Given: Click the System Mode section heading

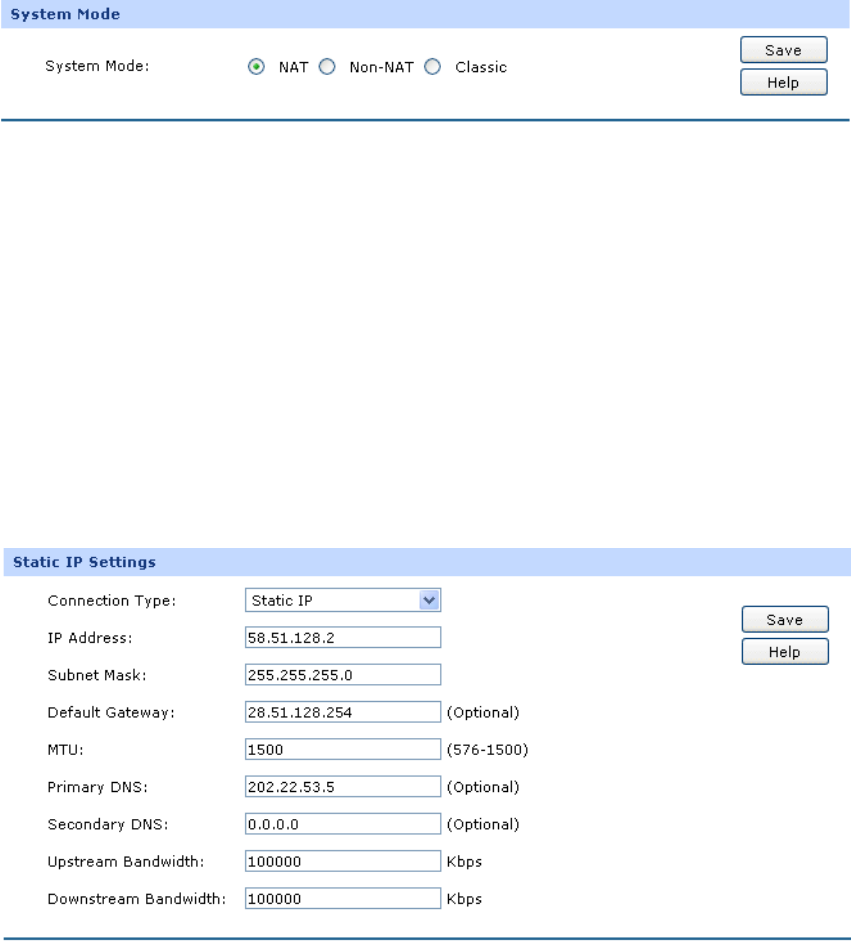Looking at the screenshot, I should [x=65, y=14].
